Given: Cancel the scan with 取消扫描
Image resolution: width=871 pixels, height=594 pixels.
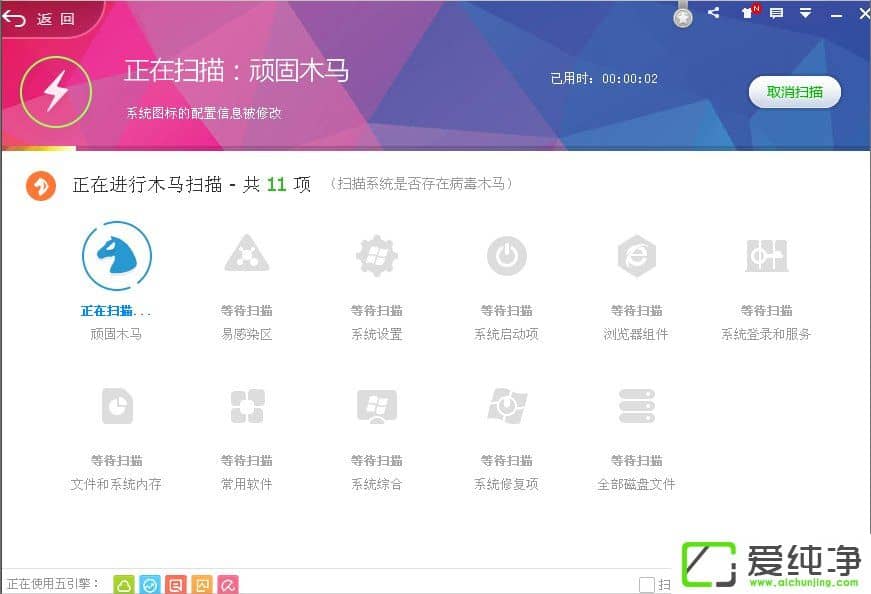Looking at the screenshot, I should [x=794, y=92].
